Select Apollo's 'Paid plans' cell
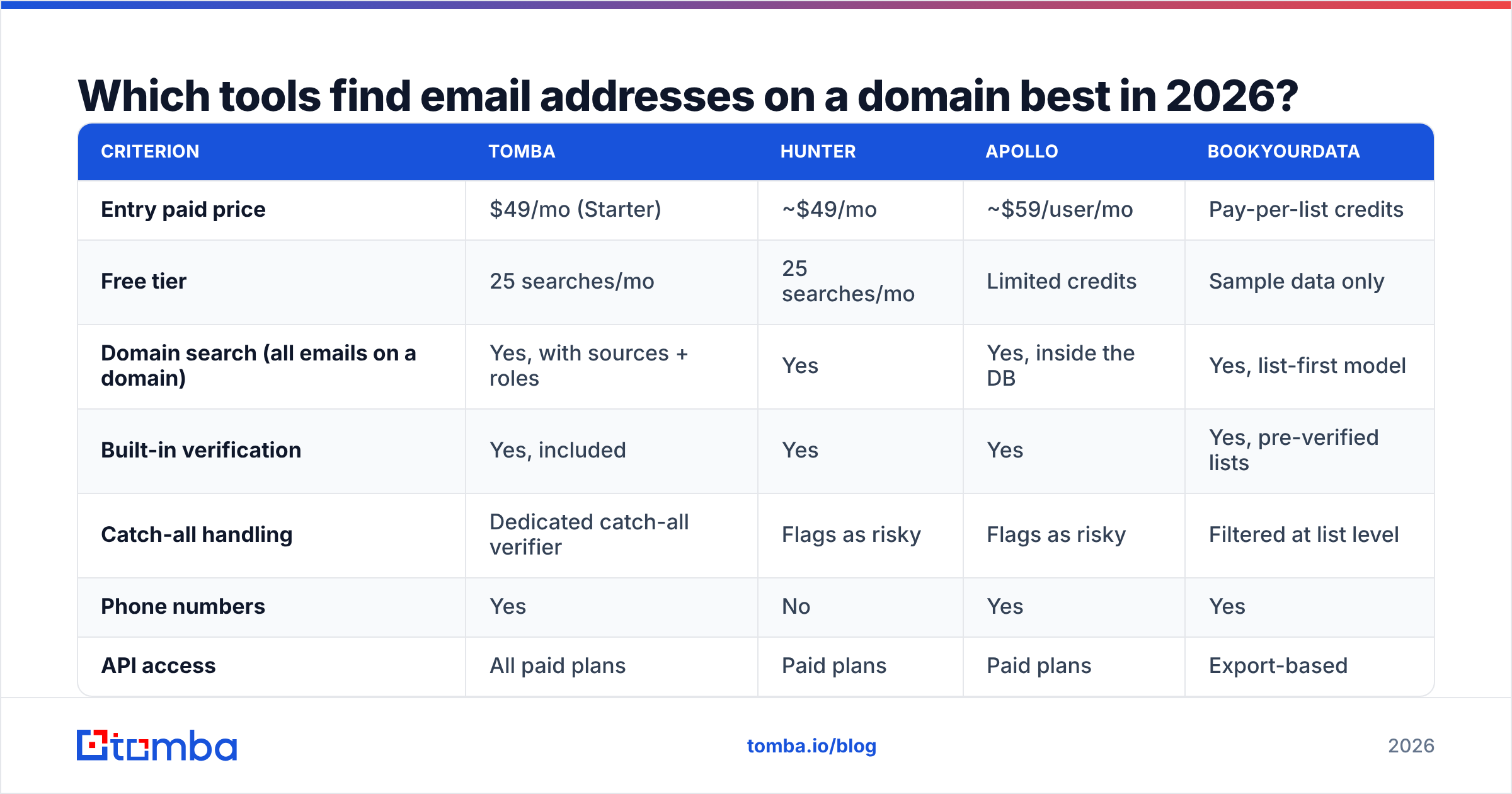Image resolution: width=1512 pixels, height=794 pixels. 1039,665
